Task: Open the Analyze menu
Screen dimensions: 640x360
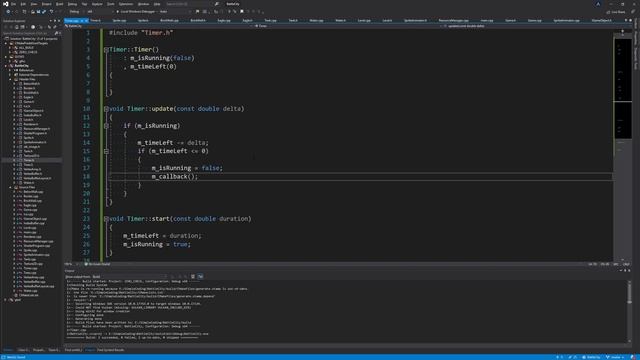Action: [x=97, y=4]
